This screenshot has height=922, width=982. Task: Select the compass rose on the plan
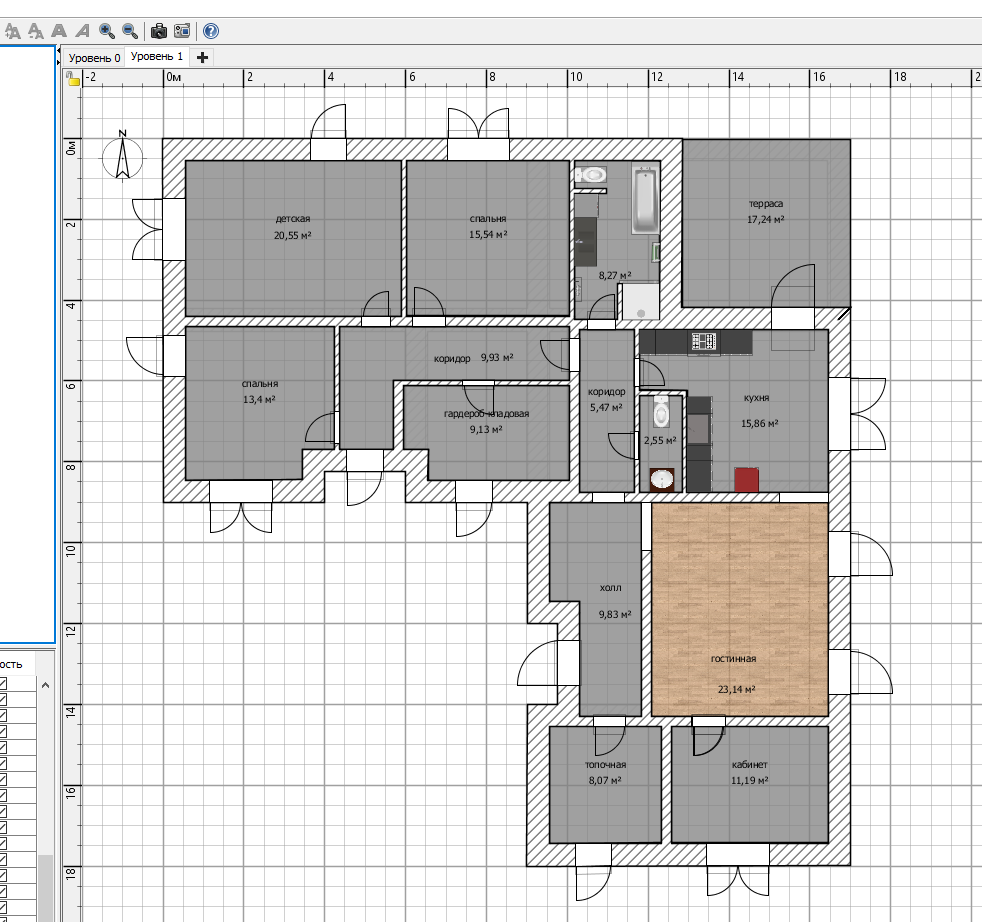(x=123, y=155)
